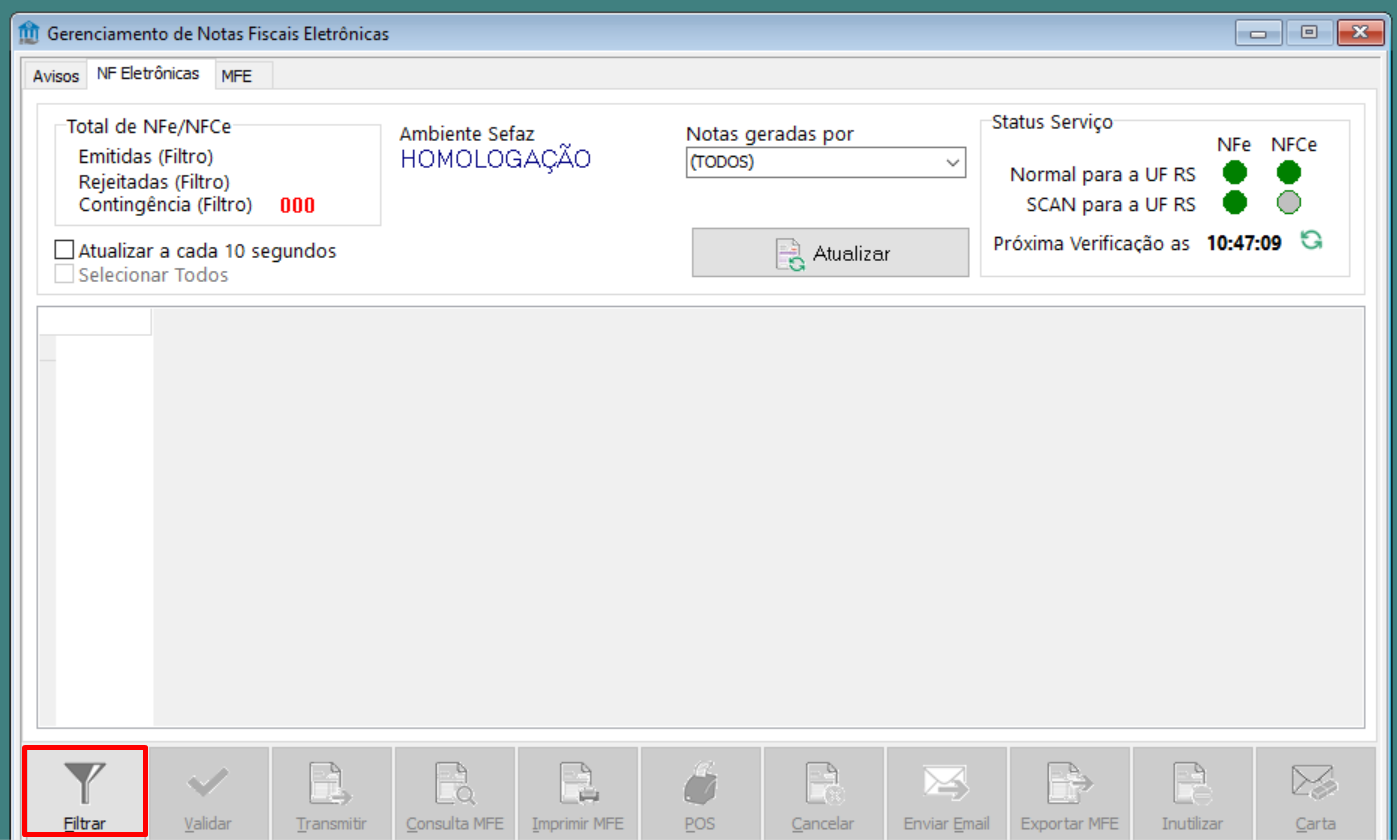
Task: Click the Próxima Verificação as label
Action: (1092, 243)
